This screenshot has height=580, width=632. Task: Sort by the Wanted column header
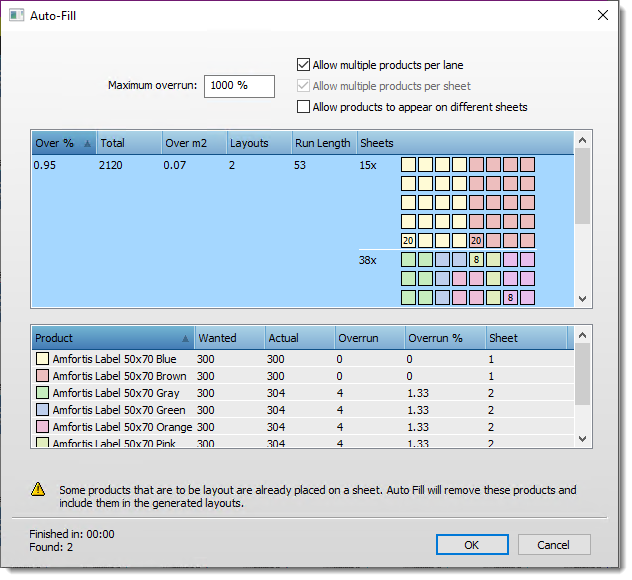(230, 338)
